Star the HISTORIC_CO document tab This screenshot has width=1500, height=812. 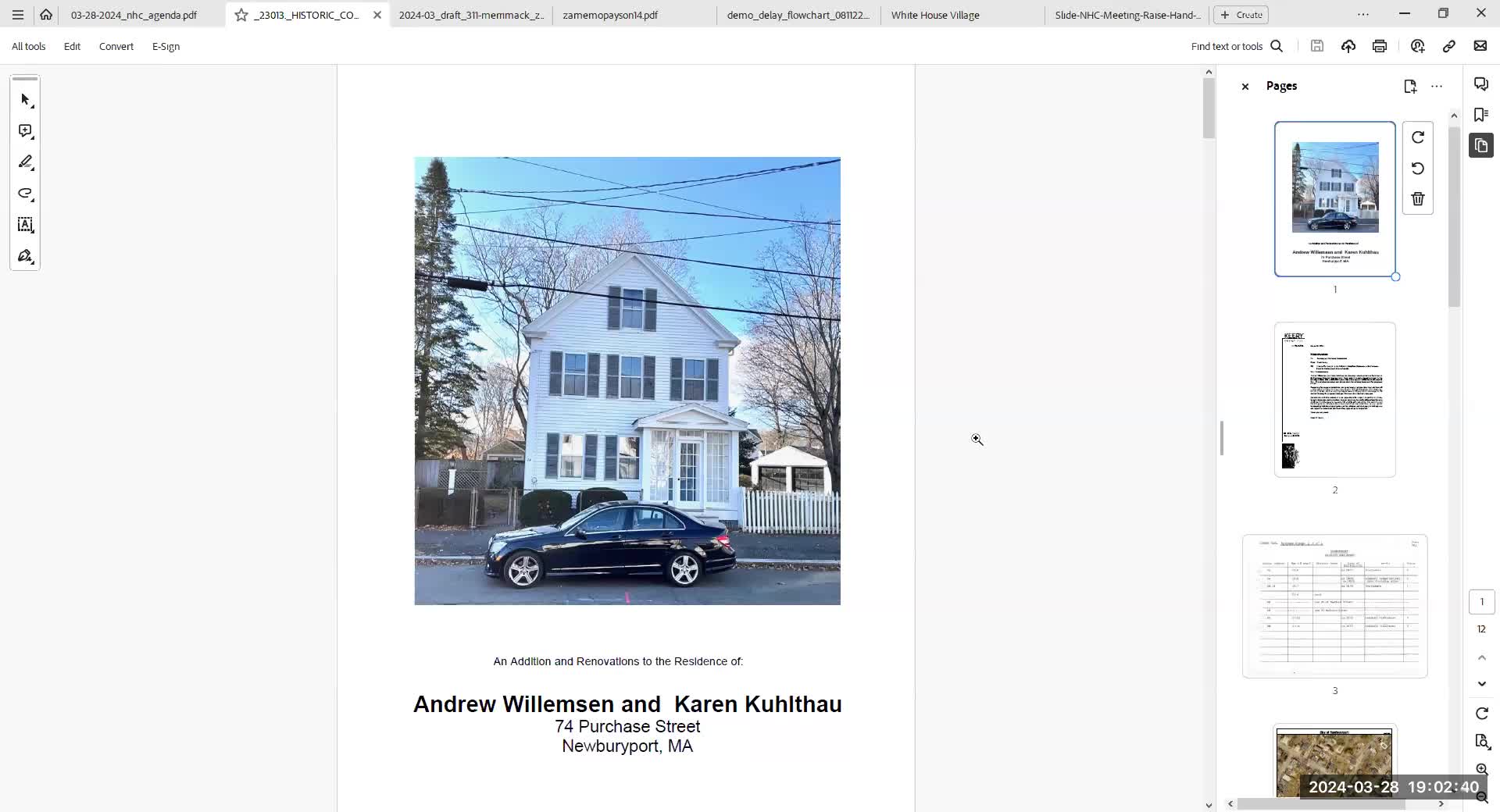[241, 15]
